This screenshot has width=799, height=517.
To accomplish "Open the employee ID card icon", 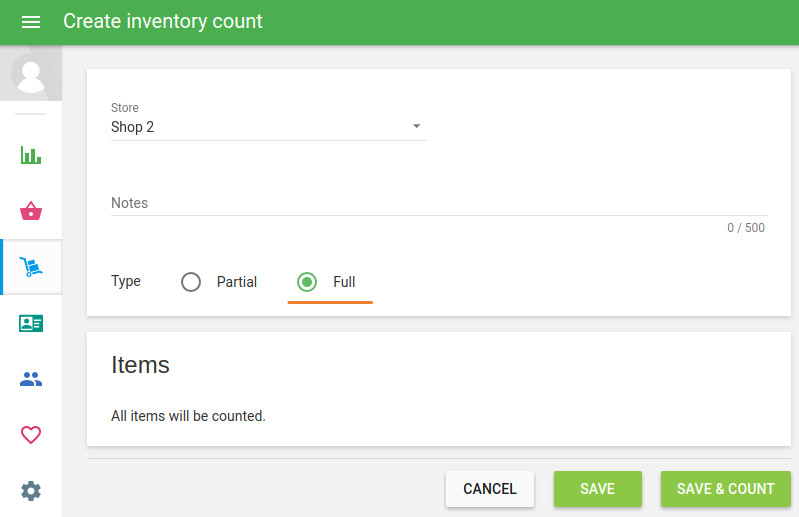I will (31, 323).
